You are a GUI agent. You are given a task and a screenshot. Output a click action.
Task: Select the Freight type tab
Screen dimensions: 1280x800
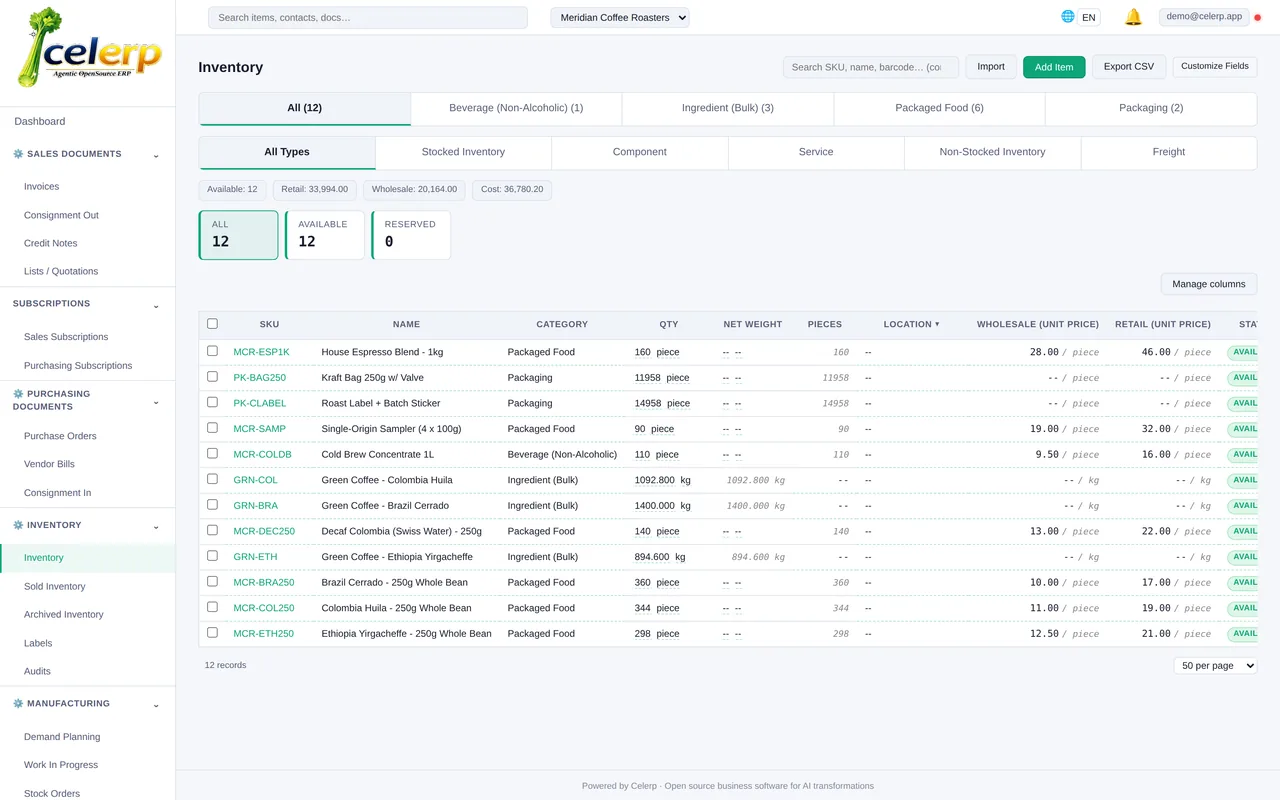1169,152
